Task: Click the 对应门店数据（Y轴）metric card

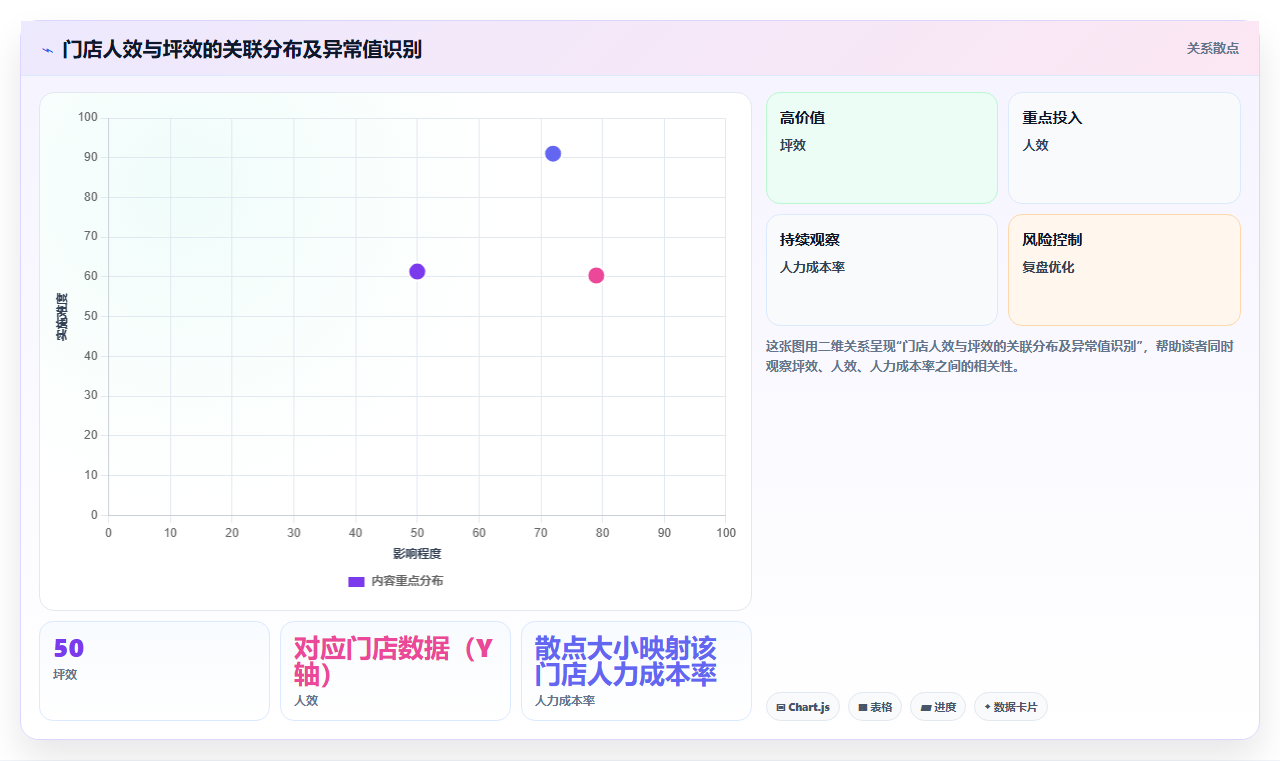Action: [x=395, y=671]
